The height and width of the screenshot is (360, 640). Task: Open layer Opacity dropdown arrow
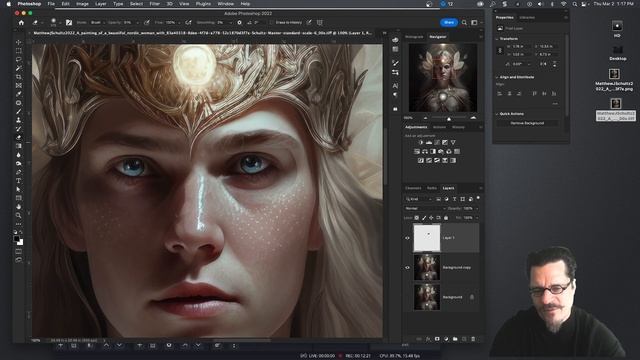(477, 208)
